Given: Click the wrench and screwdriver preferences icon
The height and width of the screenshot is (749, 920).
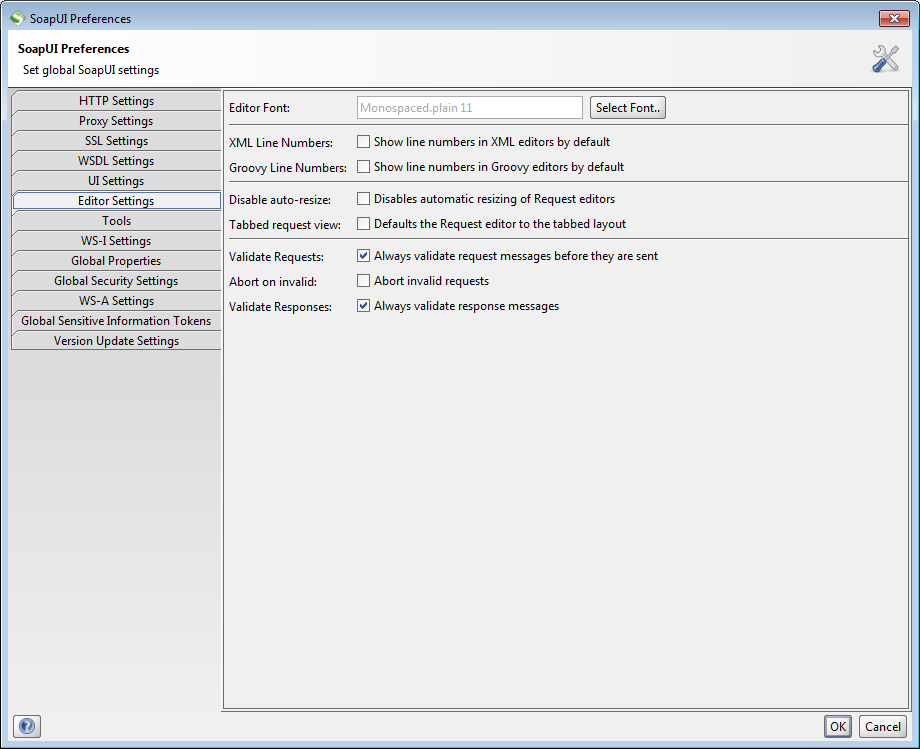Looking at the screenshot, I should pyautogui.click(x=885, y=59).
